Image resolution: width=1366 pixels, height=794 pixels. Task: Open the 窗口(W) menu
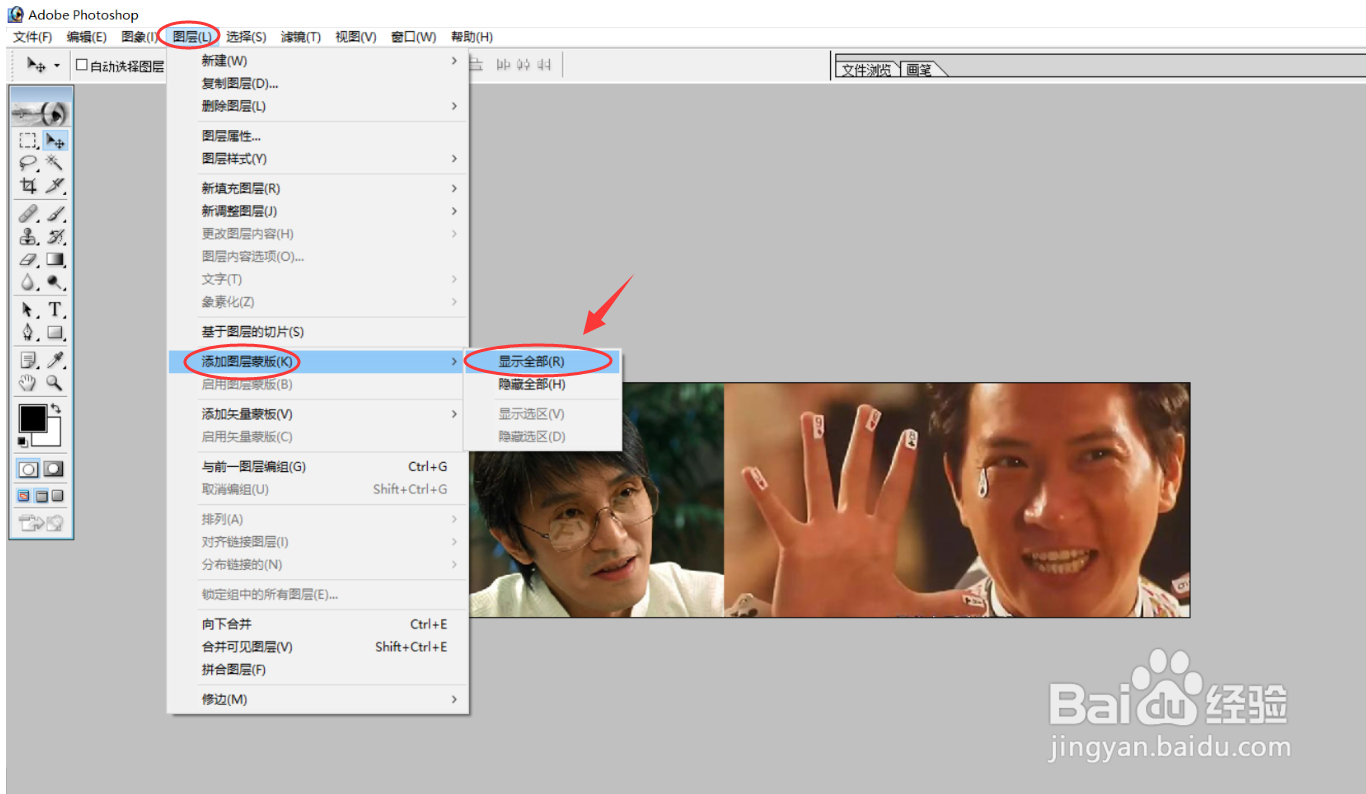[414, 37]
